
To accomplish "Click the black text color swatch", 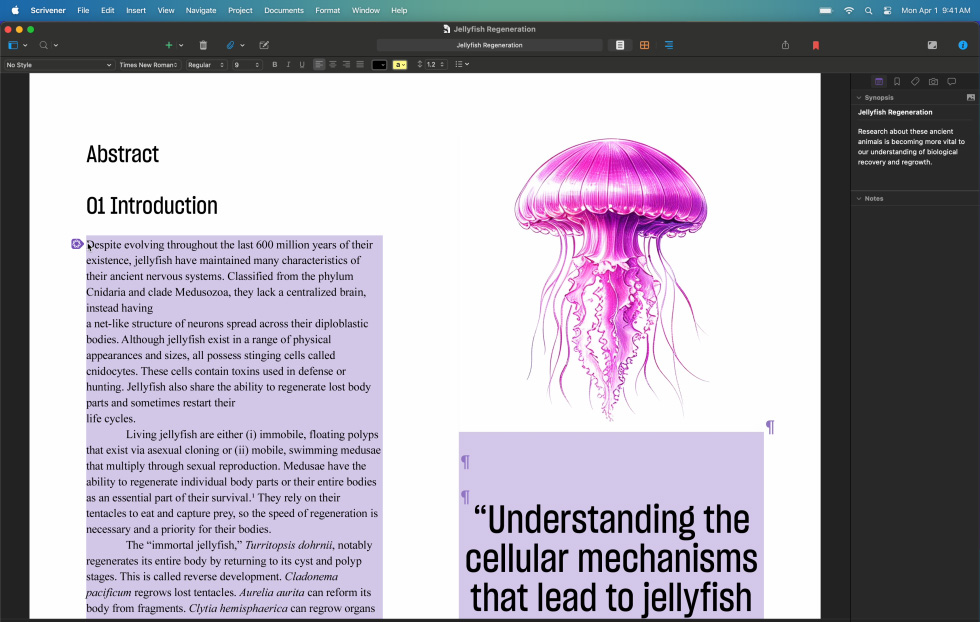I will [x=379, y=65].
